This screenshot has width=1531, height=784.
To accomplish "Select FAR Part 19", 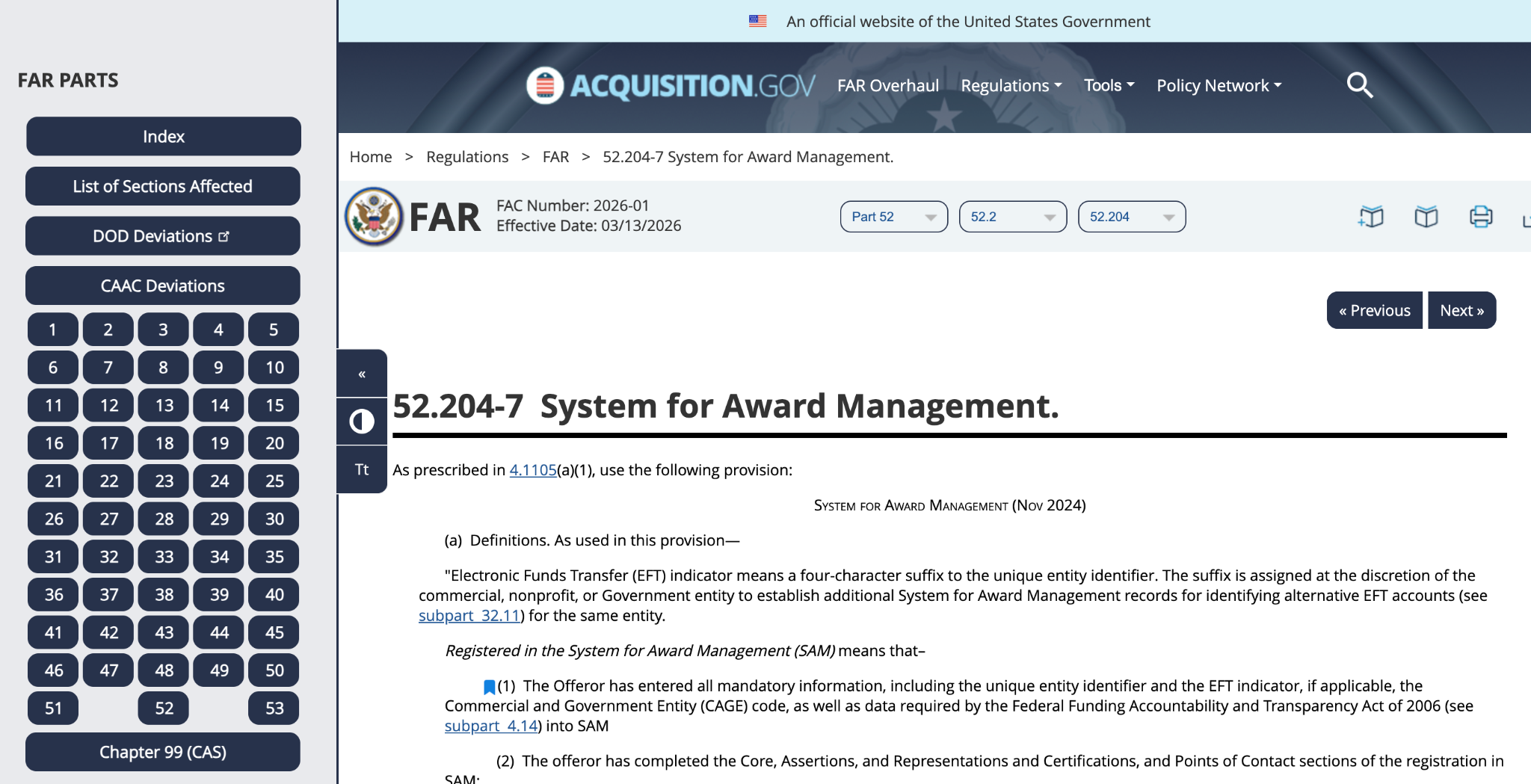I will (x=218, y=443).
